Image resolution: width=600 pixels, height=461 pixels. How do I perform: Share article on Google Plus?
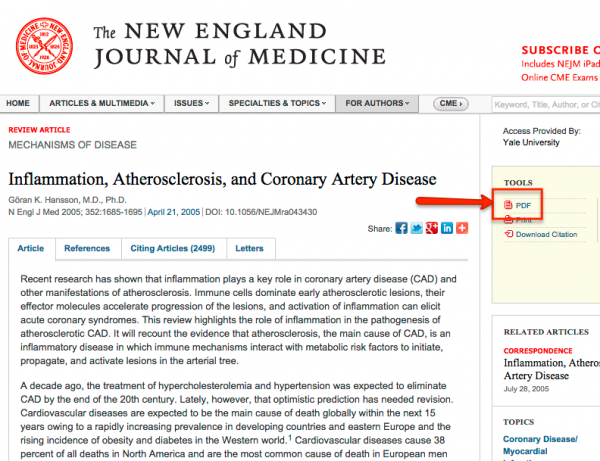coord(432,228)
